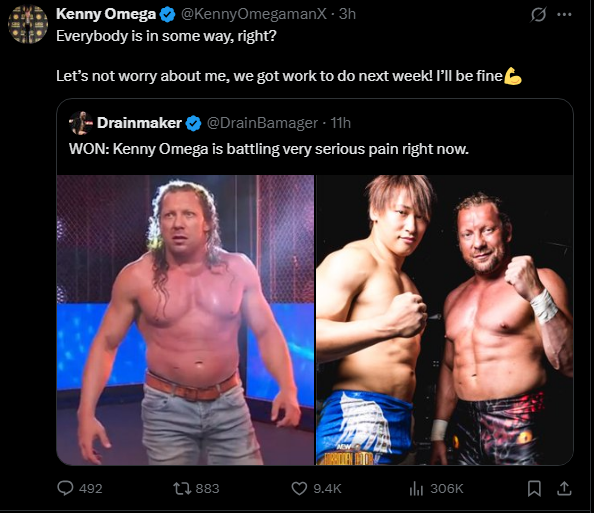Click the reply speech bubble icon
594x513 pixels.
pyautogui.click(x=65, y=488)
